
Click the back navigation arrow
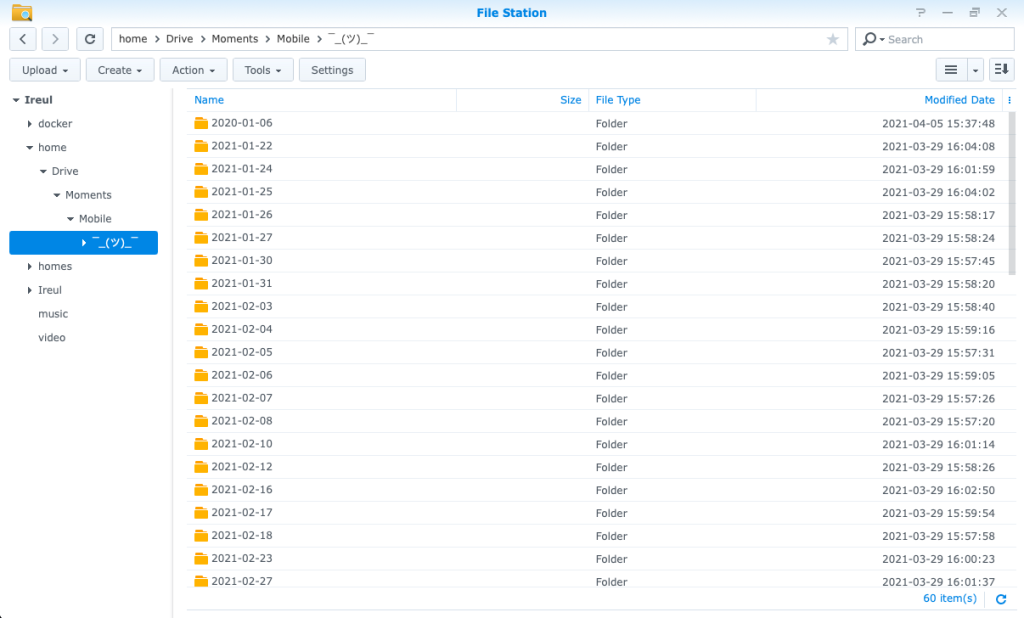coord(23,39)
